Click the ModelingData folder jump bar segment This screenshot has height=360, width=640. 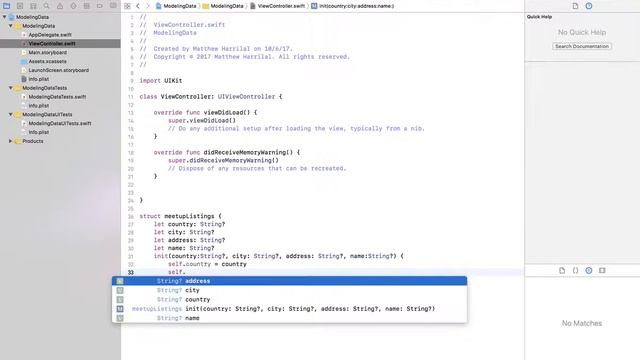[223, 6]
